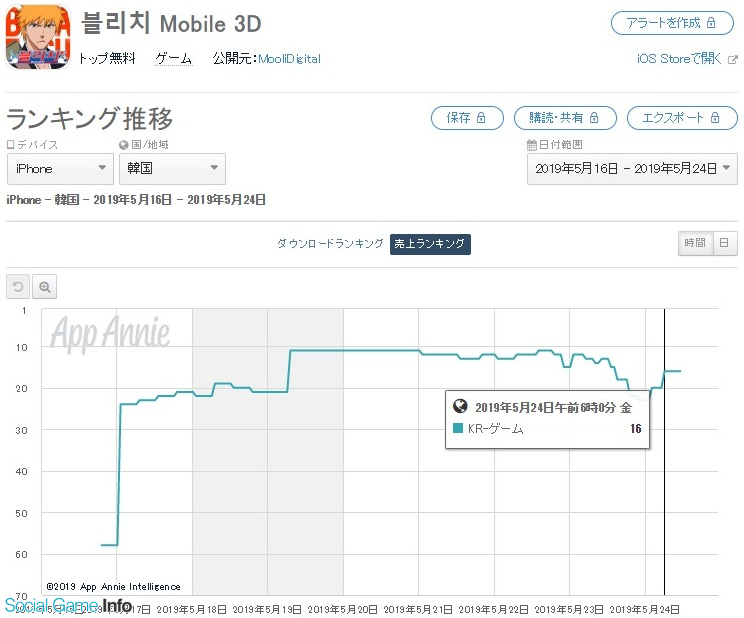Click the Bleach Mobile 3D app icon

[38, 37]
